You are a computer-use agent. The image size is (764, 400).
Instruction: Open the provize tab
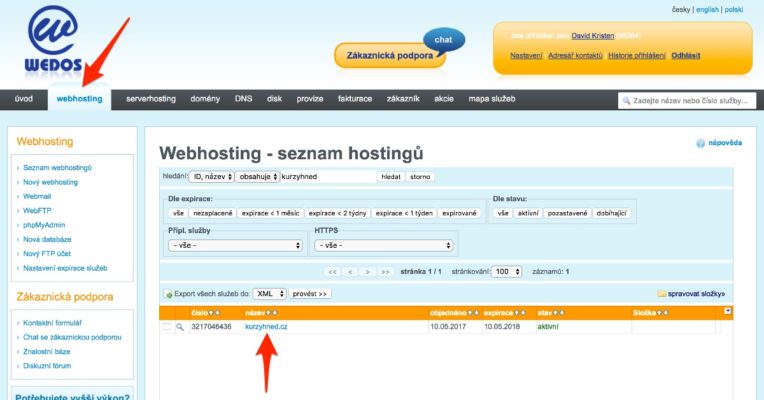310,99
